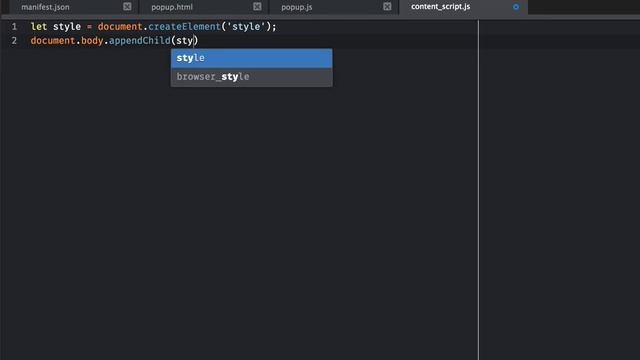Screen dimensions: 640x360
Task: Close the popup.js tab
Action: click(387, 7)
